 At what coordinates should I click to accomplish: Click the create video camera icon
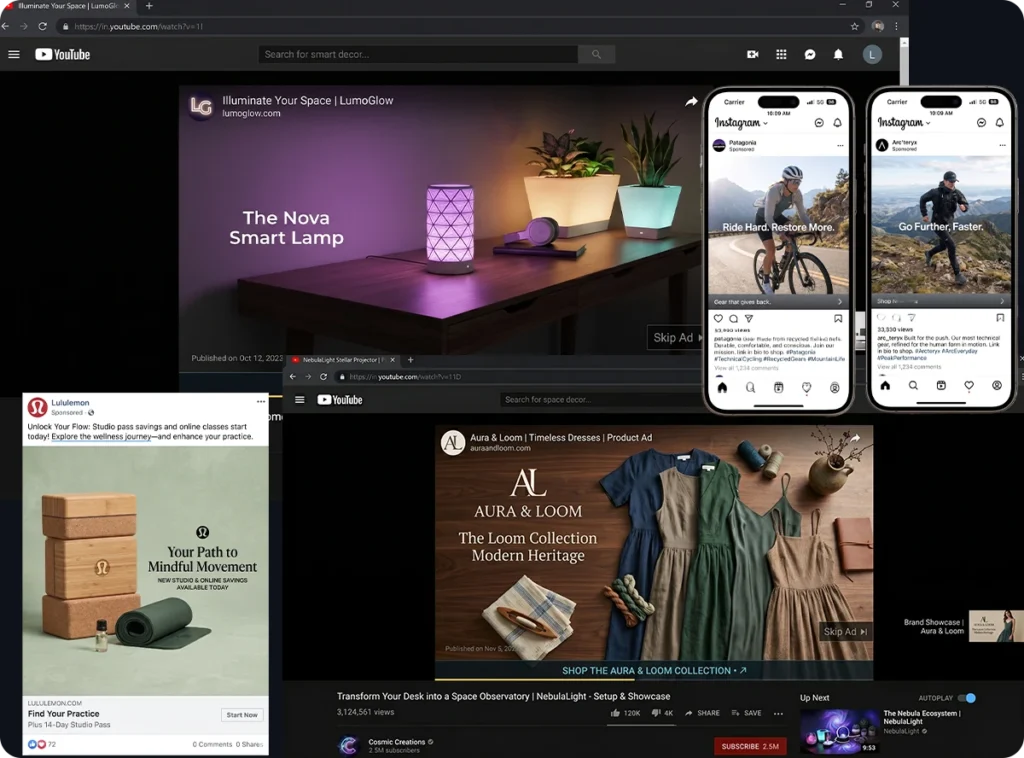click(x=752, y=54)
